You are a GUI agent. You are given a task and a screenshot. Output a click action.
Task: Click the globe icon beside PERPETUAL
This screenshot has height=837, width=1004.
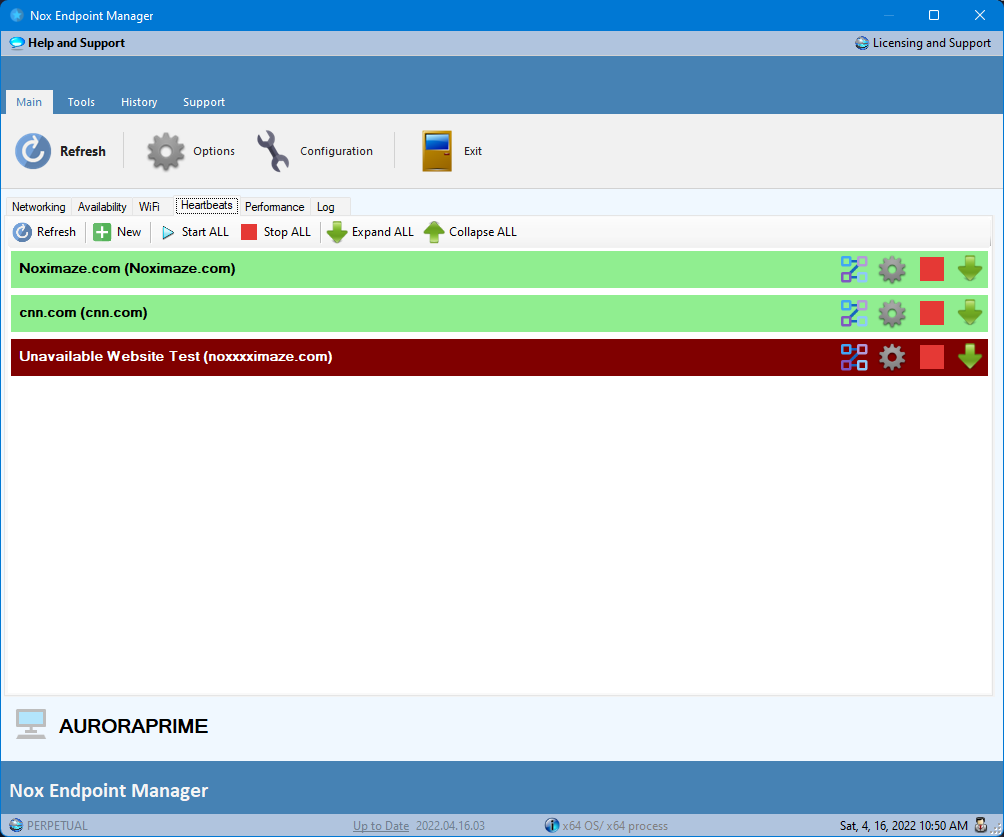pyautogui.click(x=17, y=825)
